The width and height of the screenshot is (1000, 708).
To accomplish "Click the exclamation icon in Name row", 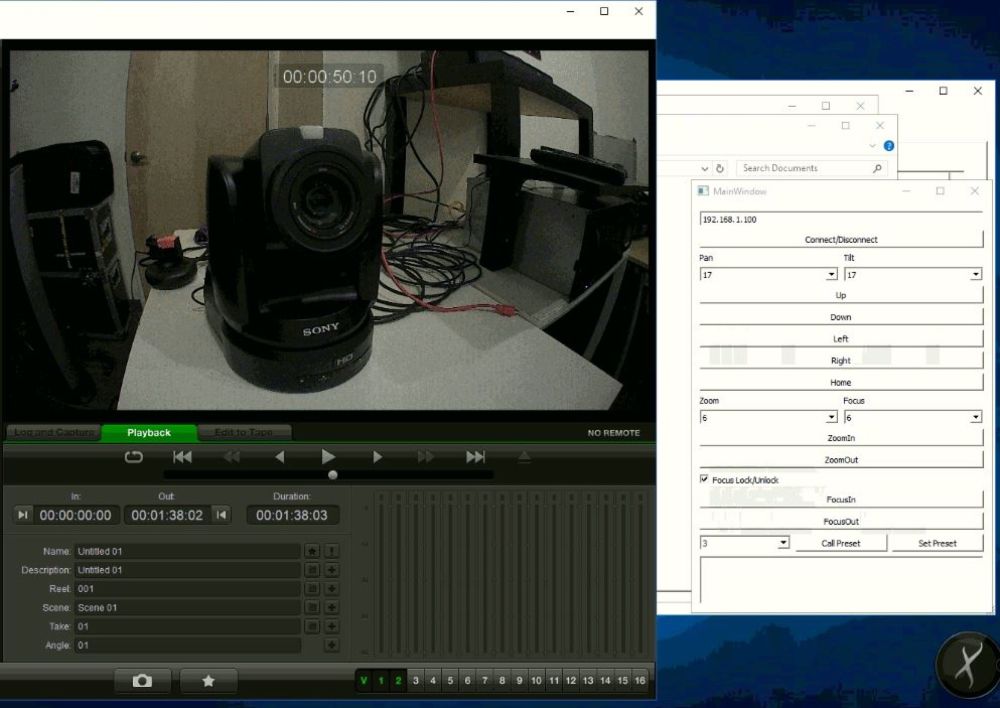I will 332,551.
